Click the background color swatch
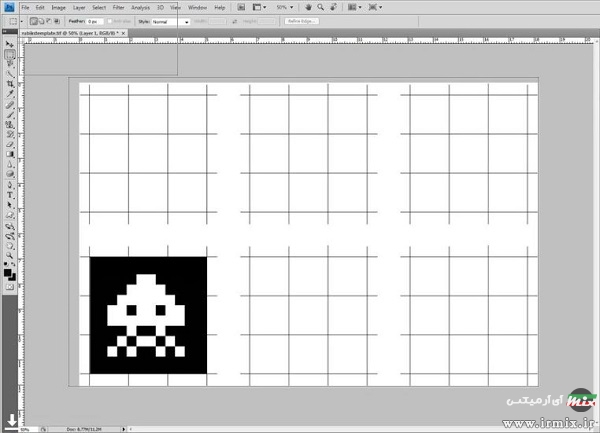Viewport: 600px width, 433px height. click(13, 277)
